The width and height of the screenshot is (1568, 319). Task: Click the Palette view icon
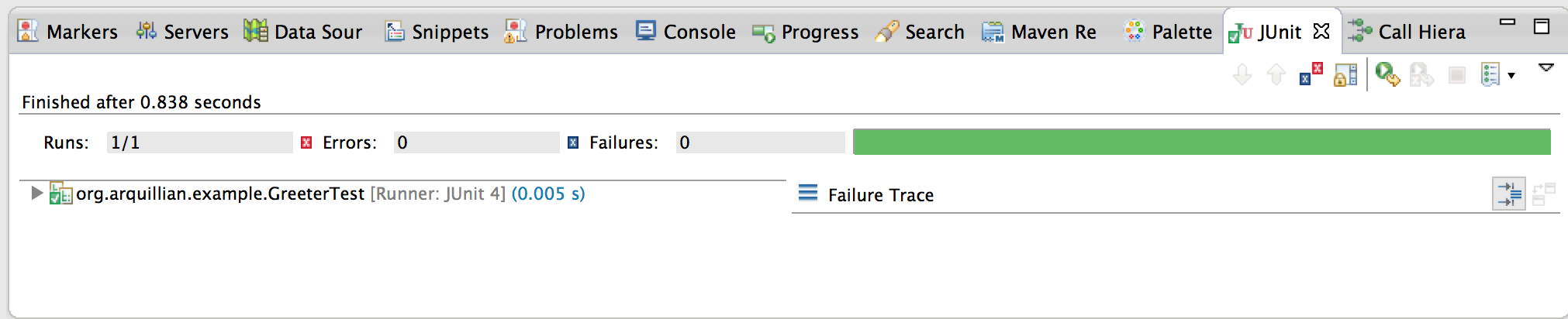pyautogui.click(x=1134, y=31)
